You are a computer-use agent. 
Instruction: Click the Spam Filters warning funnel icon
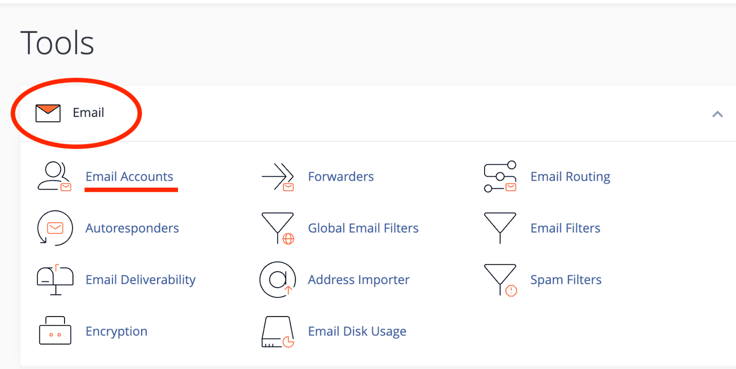[500, 280]
